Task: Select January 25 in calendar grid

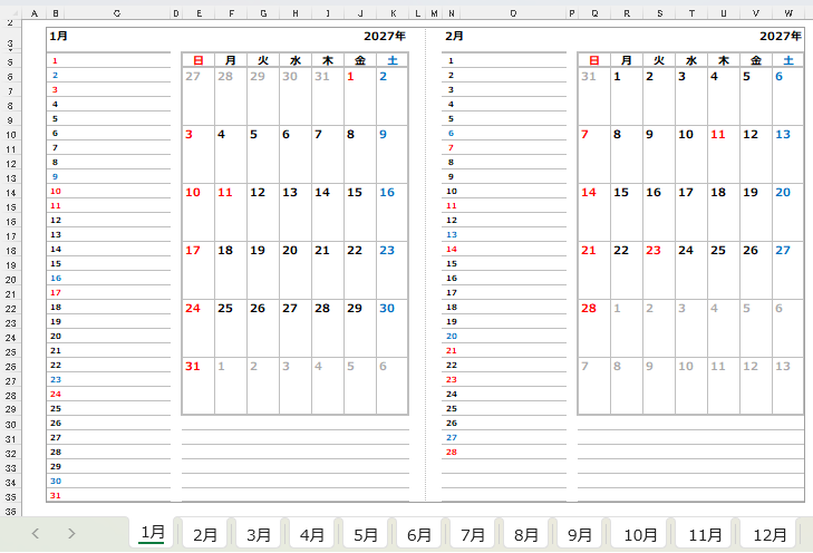Action: [x=231, y=328]
